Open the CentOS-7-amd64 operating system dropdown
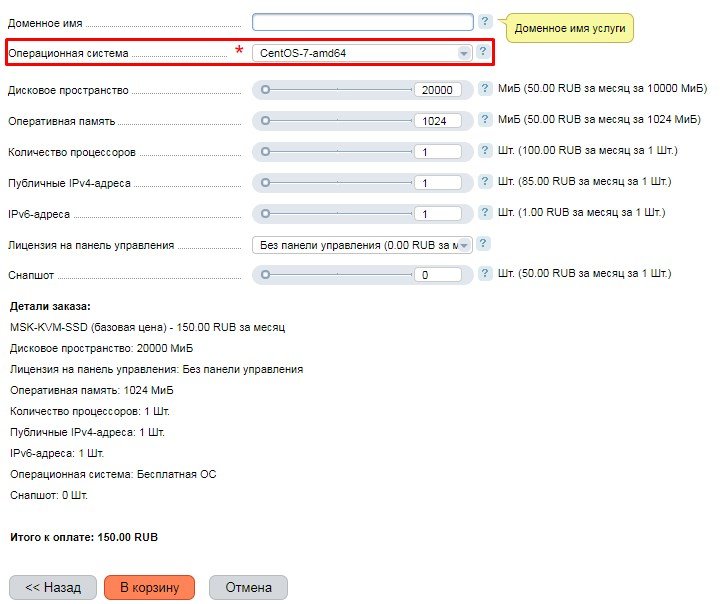The height and width of the screenshot is (604, 726). click(361, 52)
